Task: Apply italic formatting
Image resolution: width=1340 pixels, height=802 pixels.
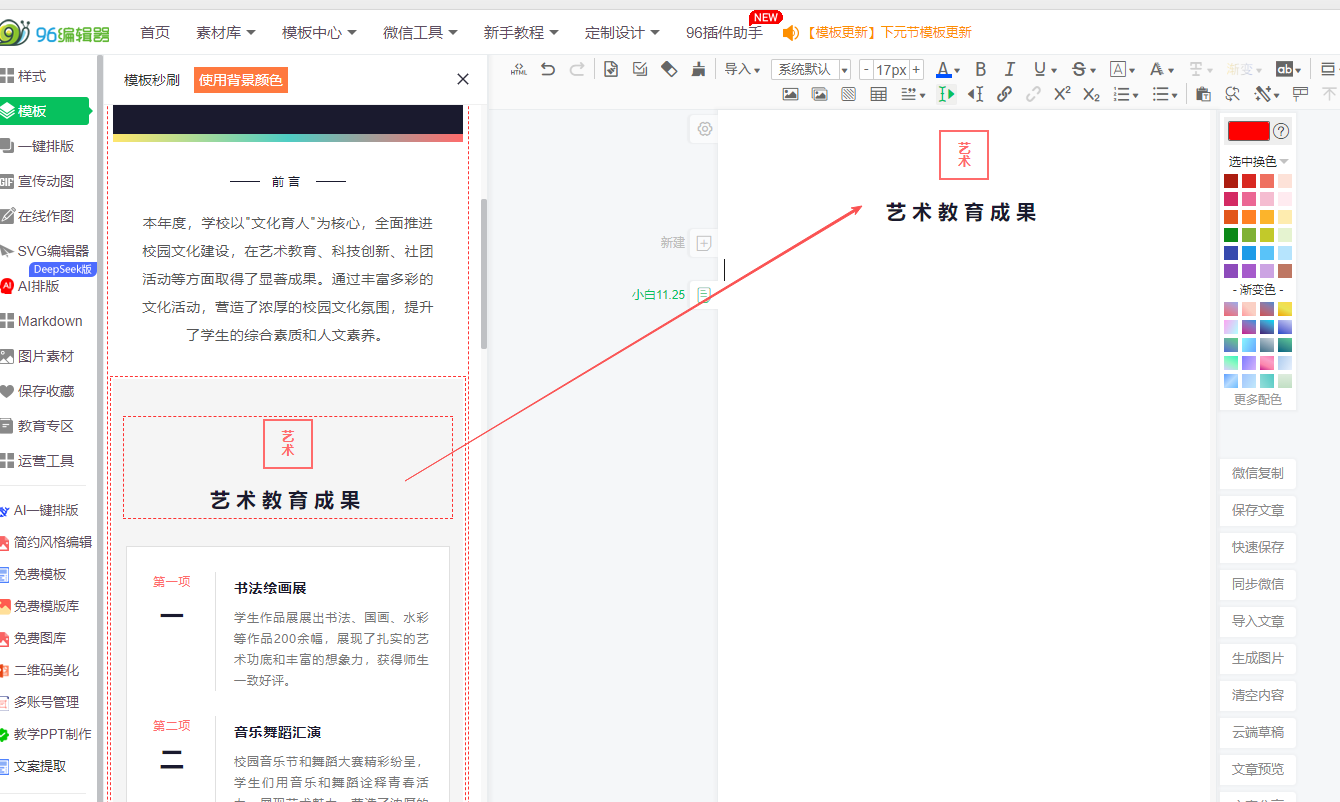Action: pyautogui.click(x=1009, y=69)
